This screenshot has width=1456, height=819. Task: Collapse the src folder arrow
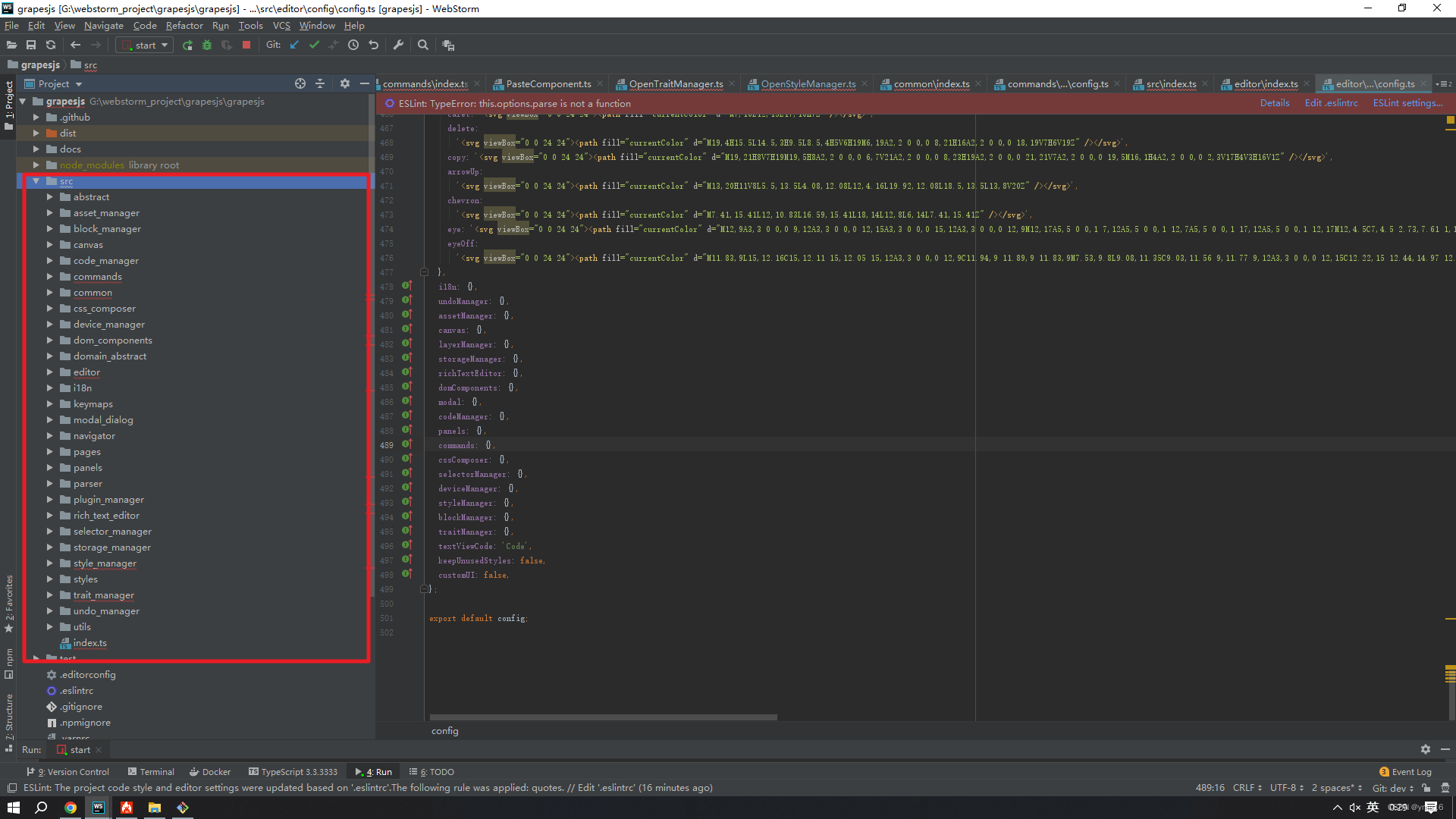point(36,181)
